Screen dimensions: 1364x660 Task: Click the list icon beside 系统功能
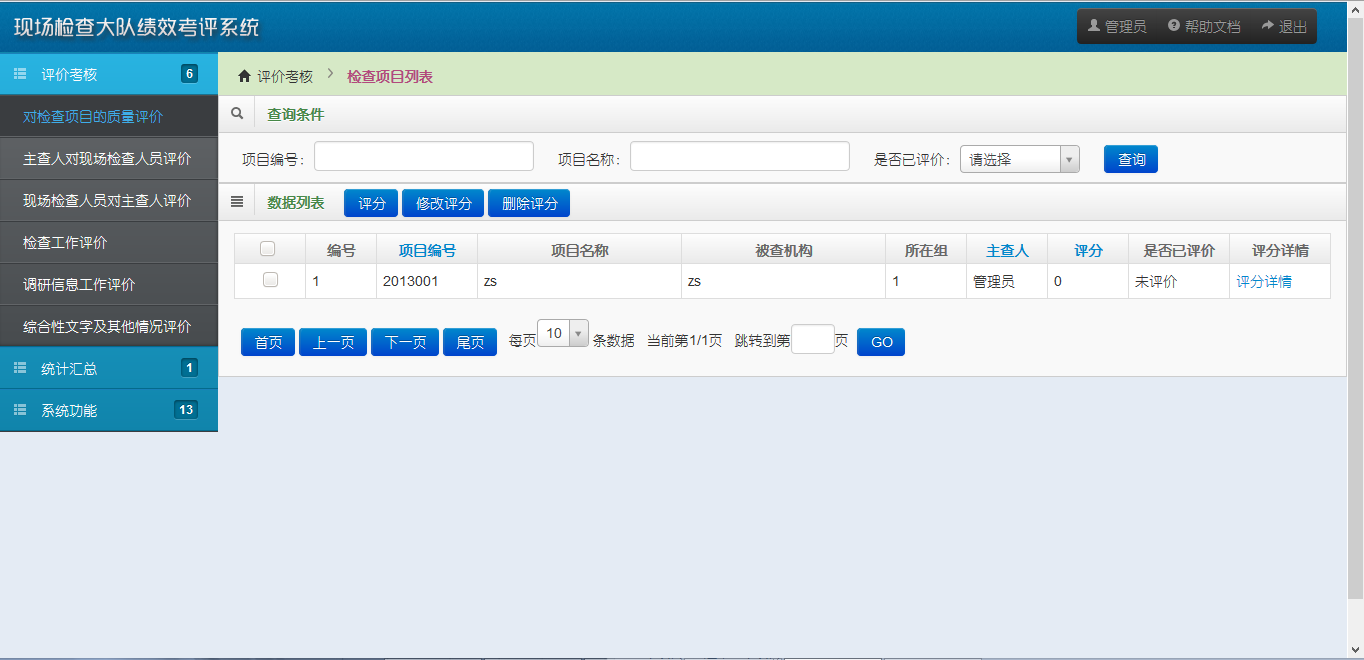pos(20,410)
